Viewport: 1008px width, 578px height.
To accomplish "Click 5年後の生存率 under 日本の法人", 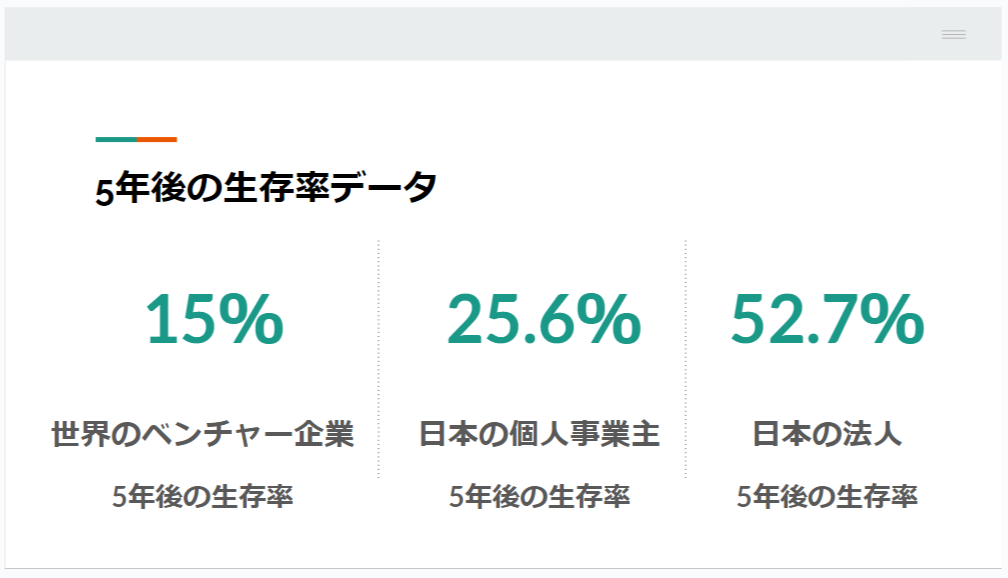I will 827,497.
